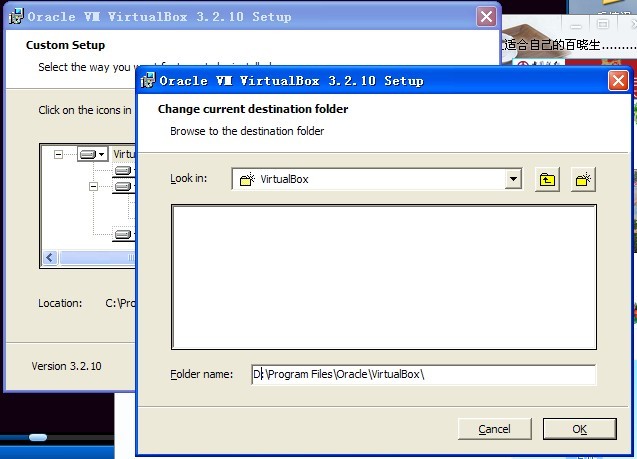Click 'Browse to the destination folder' text

tap(247, 131)
